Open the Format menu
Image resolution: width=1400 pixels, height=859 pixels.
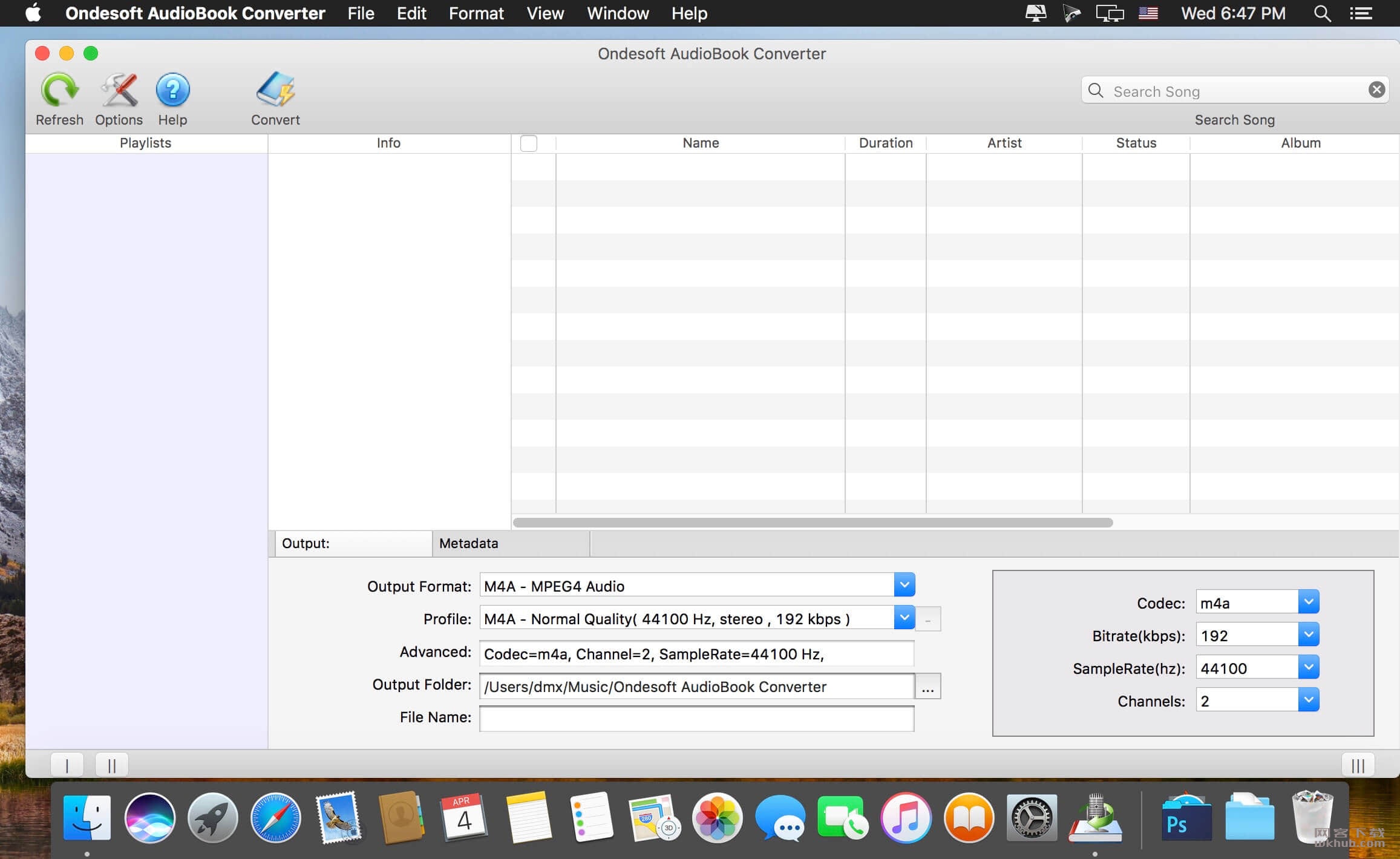pyautogui.click(x=476, y=13)
